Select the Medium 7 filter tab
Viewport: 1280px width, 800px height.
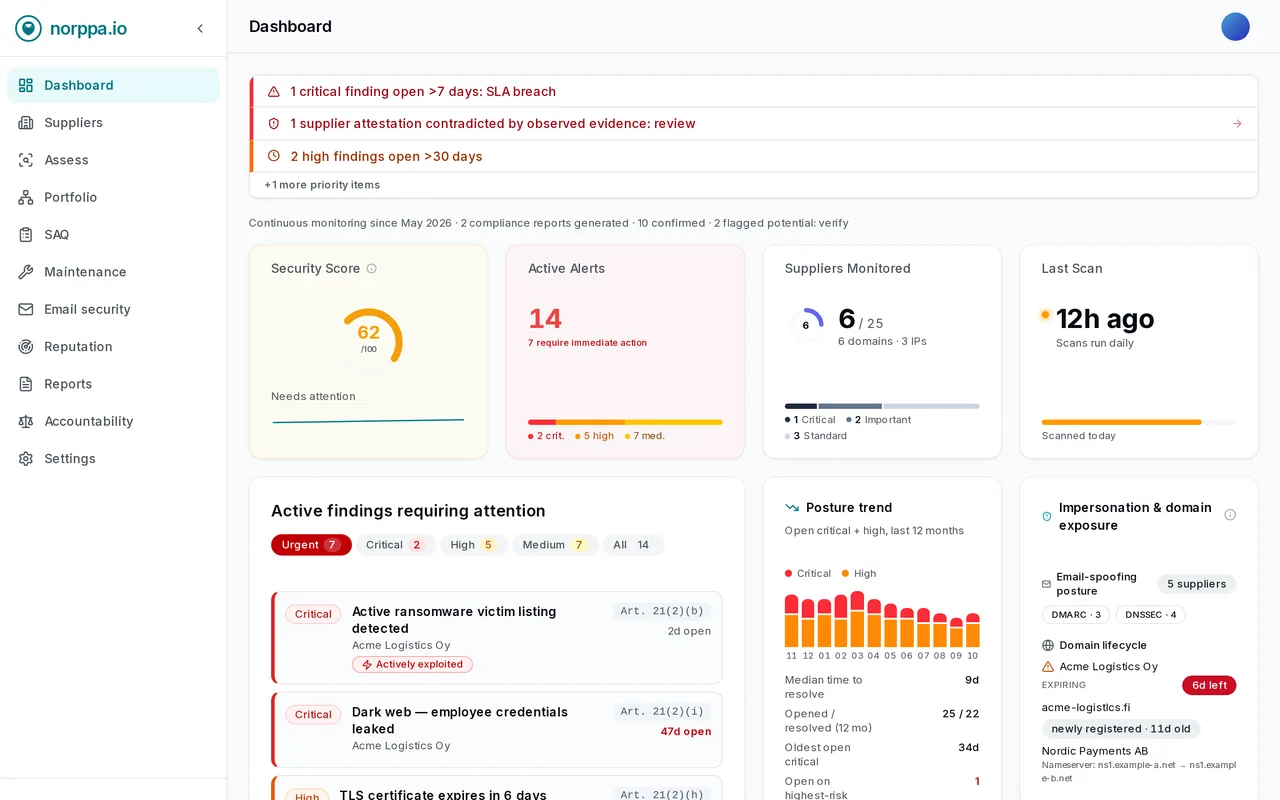[x=555, y=545]
